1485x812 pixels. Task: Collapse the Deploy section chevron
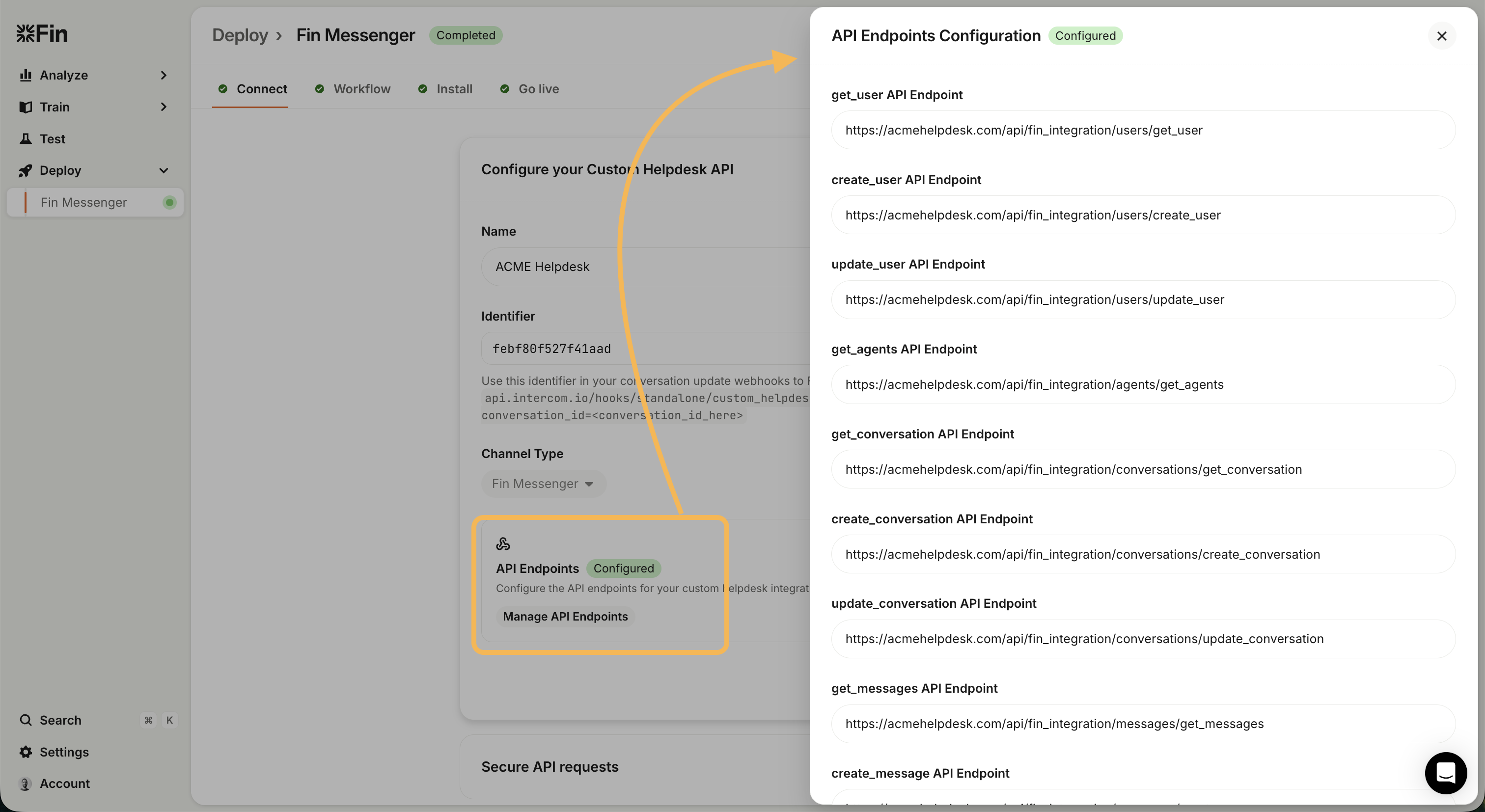pos(164,170)
